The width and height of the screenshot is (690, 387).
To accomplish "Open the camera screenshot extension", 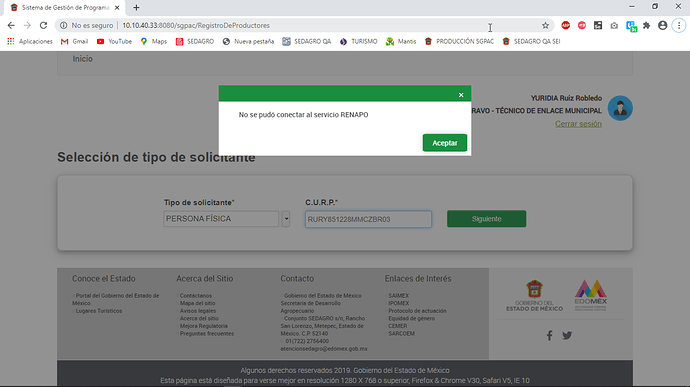I will coord(614,26).
